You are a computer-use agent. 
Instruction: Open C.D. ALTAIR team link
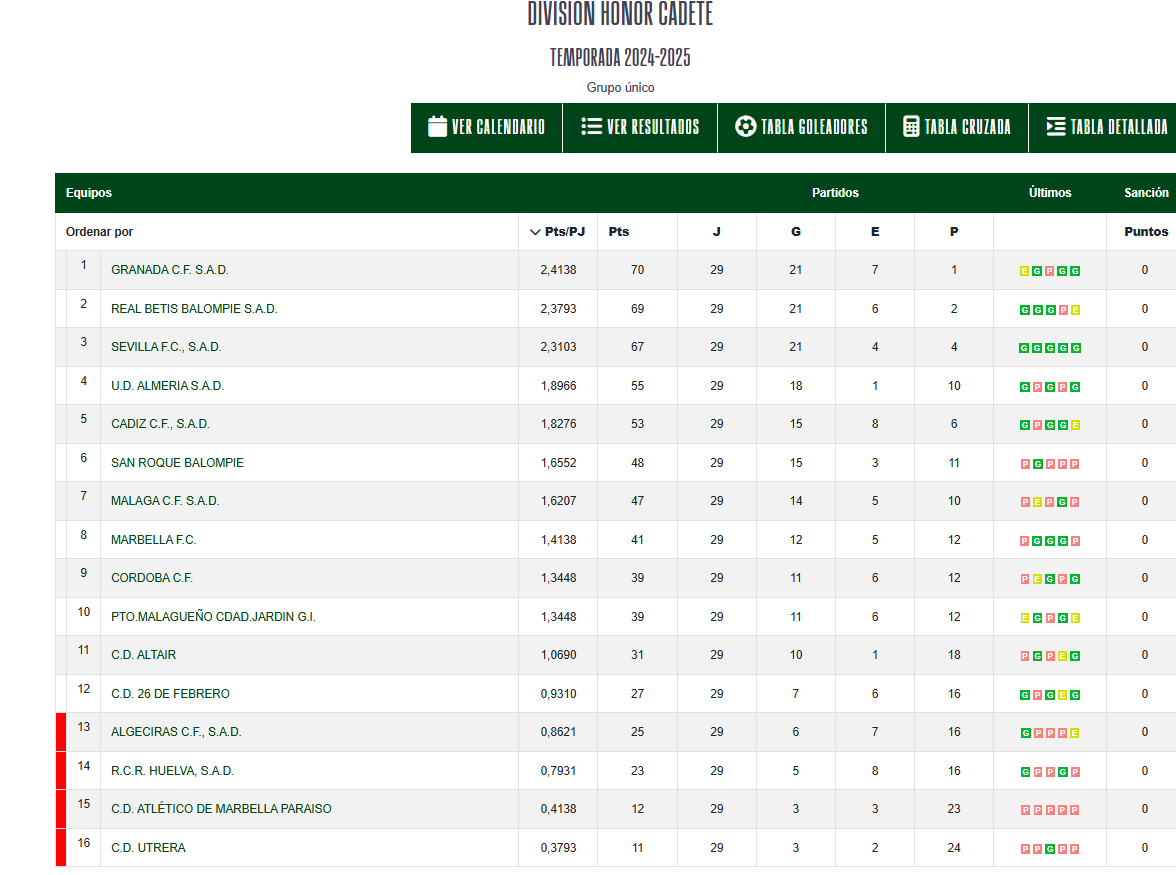pos(143,655)
